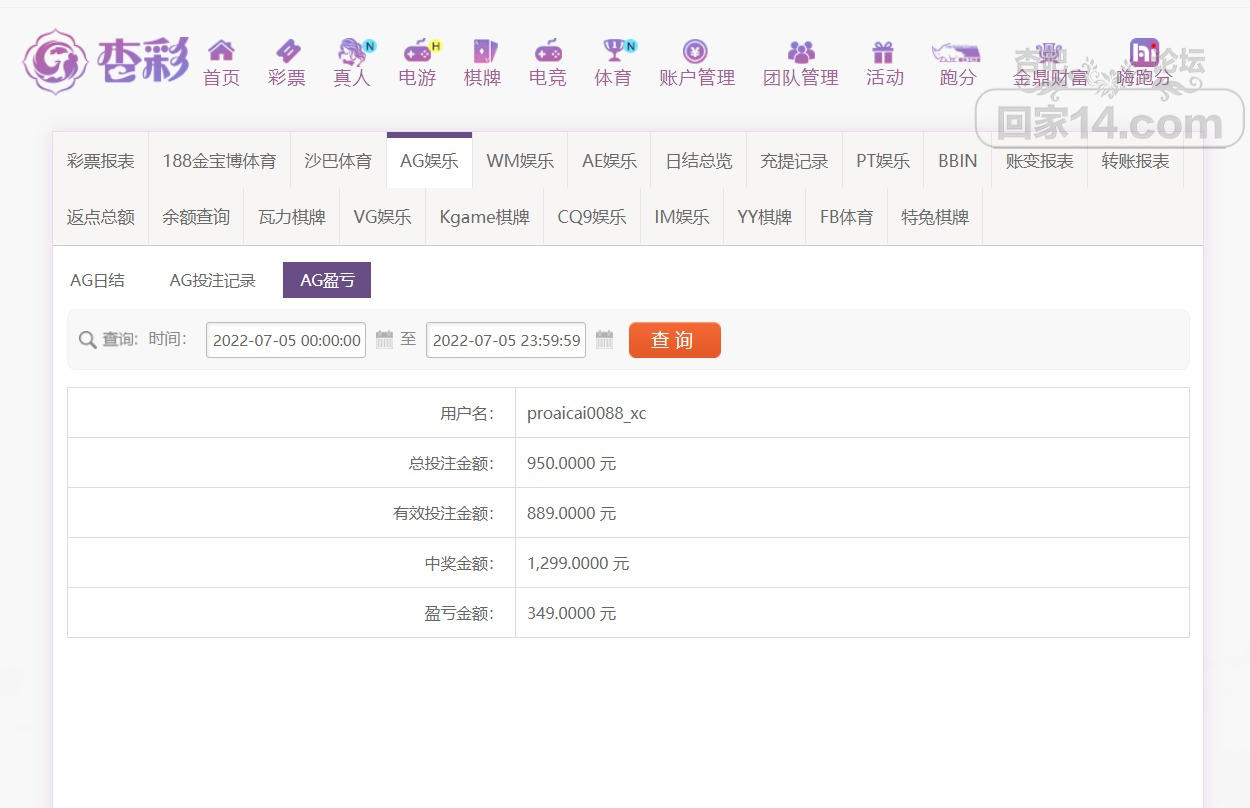Open the 体育 trophy icon
1250x808 pixels.
click(613, 51)
